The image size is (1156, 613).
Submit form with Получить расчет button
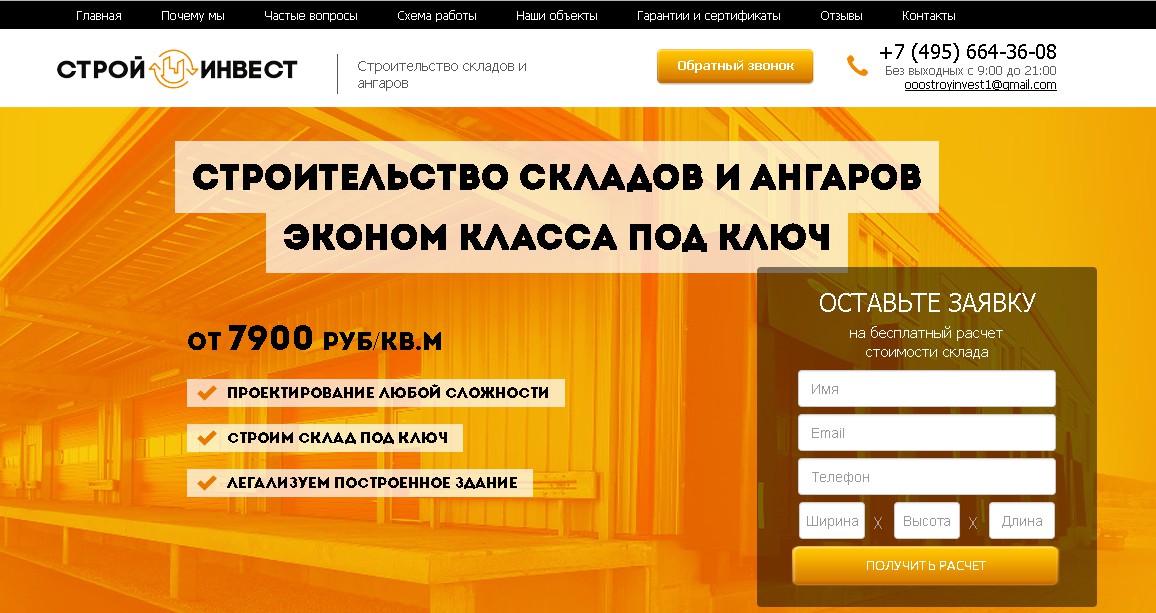925,565
